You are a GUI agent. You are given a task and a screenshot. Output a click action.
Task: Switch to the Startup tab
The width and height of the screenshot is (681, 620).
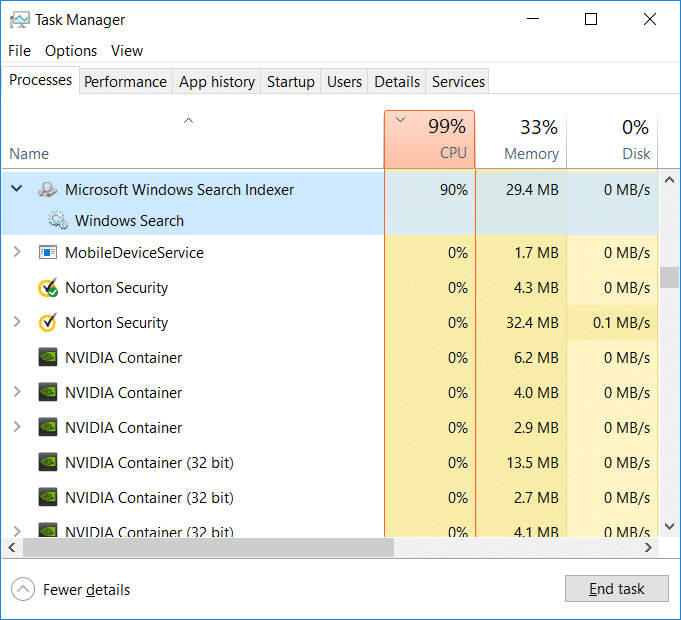point(290,82)
